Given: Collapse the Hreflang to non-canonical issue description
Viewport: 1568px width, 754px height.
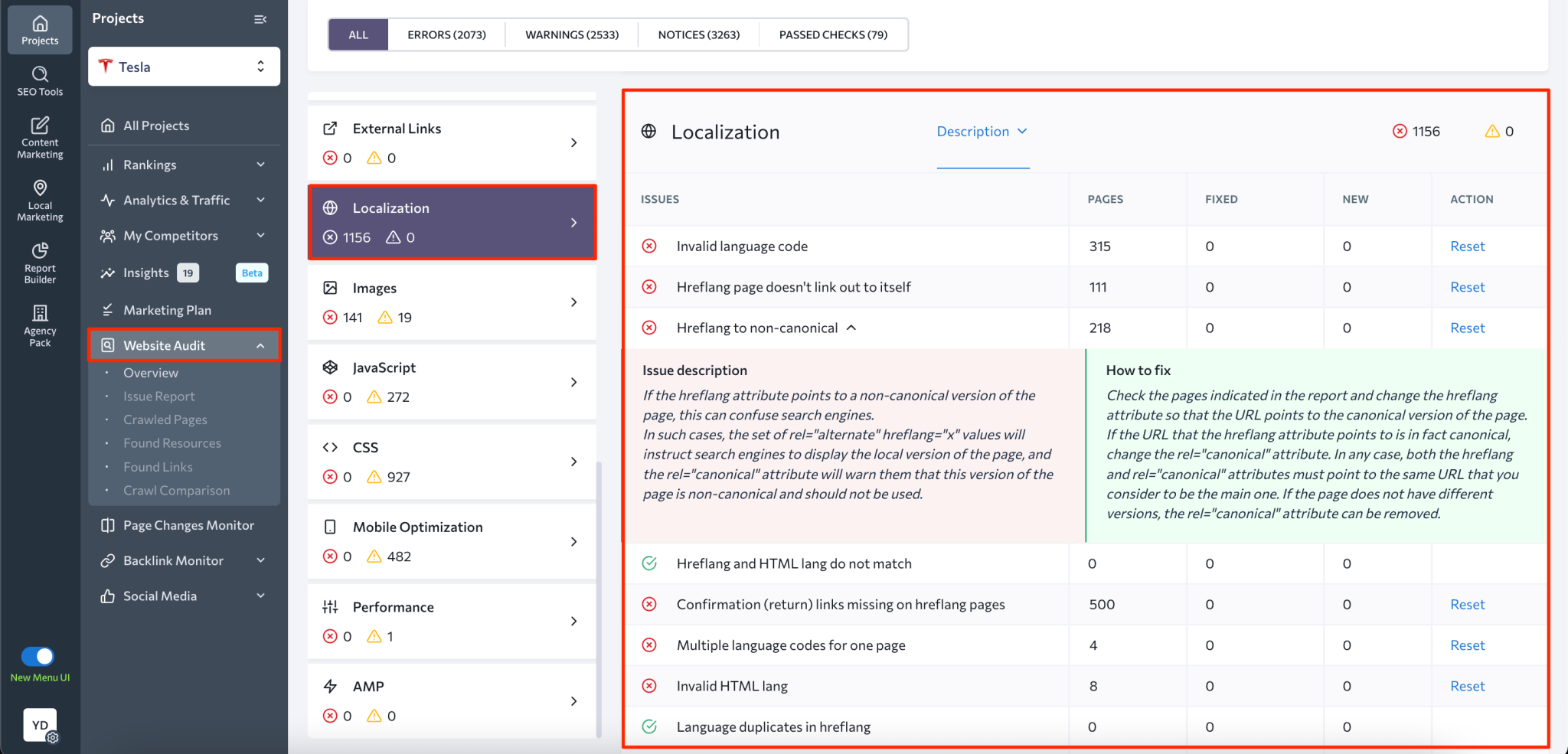Looking at the screenshot, I should [x=852, y=328].
